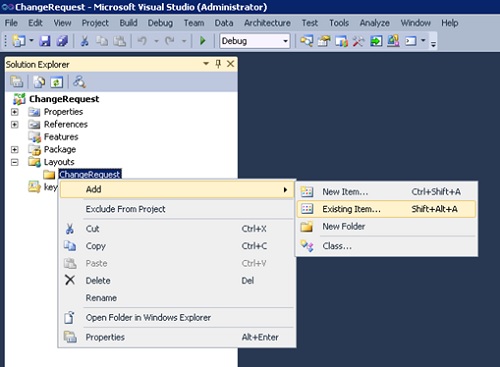The height and width of the screenshot is (367, 500).
Task: Choose Add in the context menu
Action: tap(177, 189)
